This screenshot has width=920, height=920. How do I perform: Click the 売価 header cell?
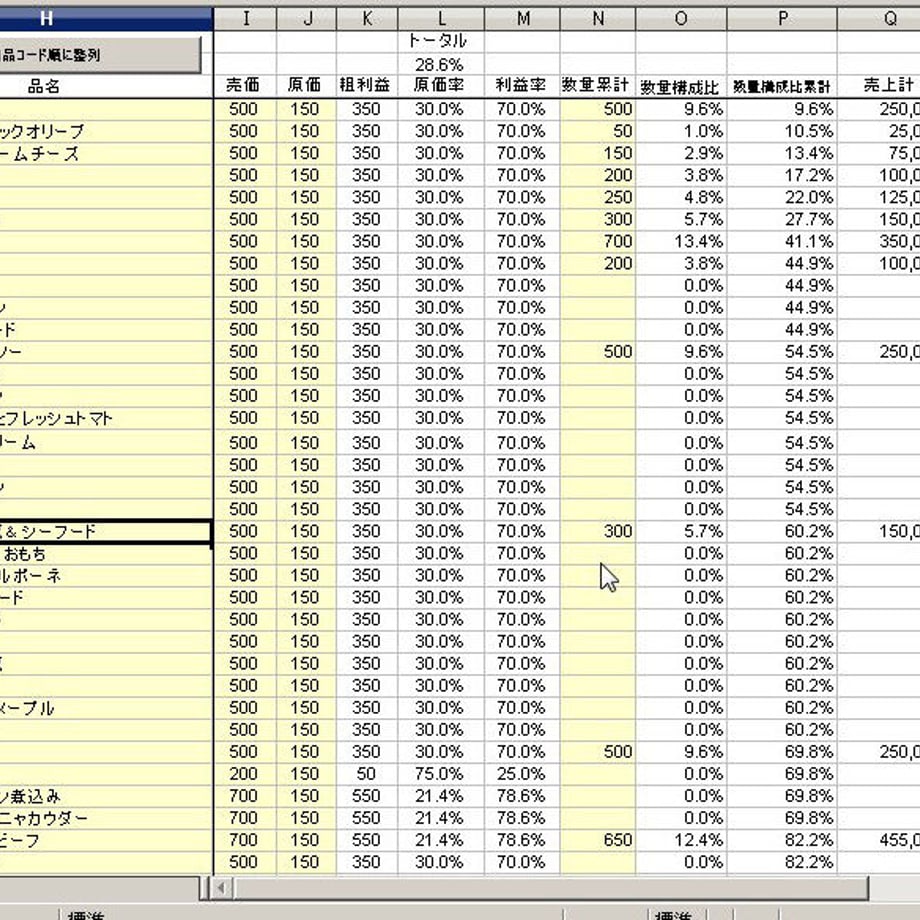tap(245, 86)
